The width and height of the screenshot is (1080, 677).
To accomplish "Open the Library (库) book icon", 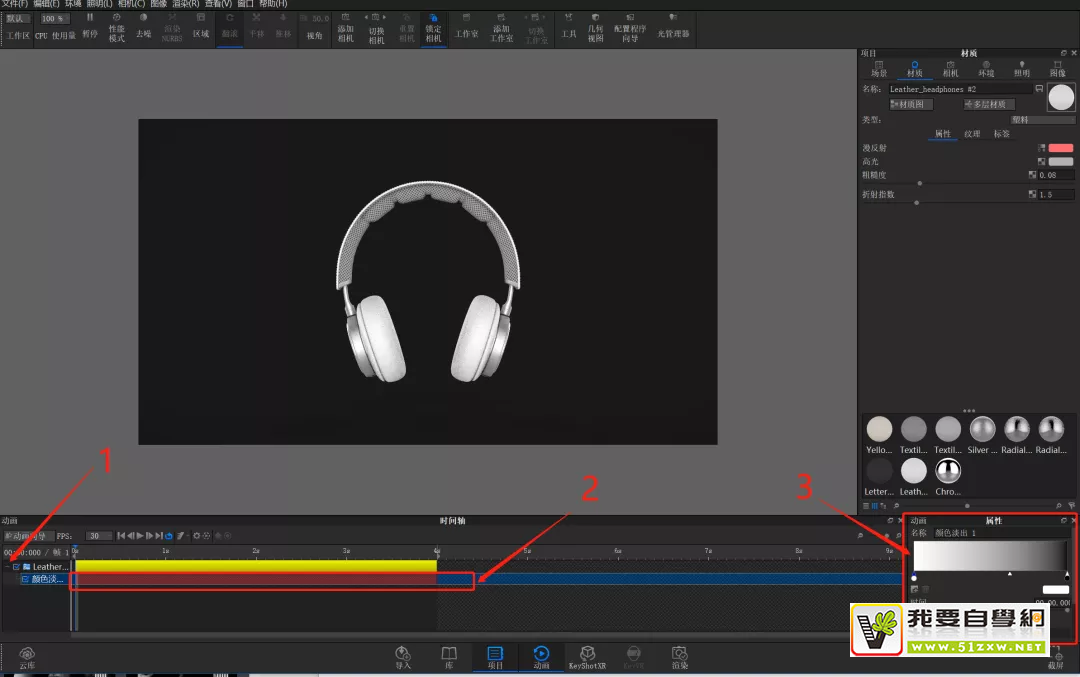I will click(x=449, y=656).
